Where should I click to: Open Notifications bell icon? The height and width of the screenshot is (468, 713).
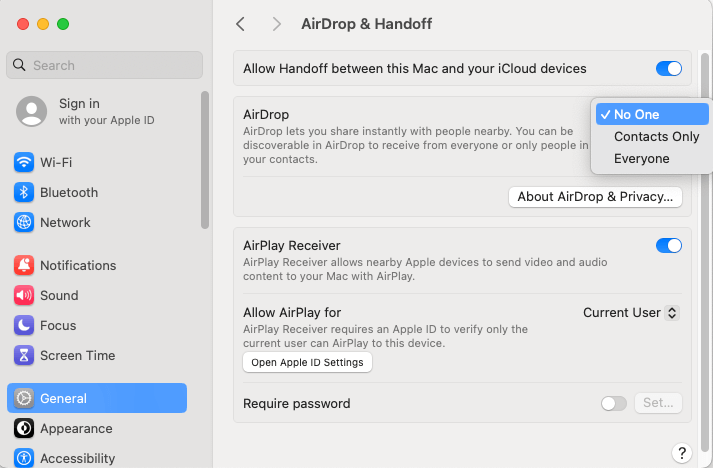coord(24,265)
